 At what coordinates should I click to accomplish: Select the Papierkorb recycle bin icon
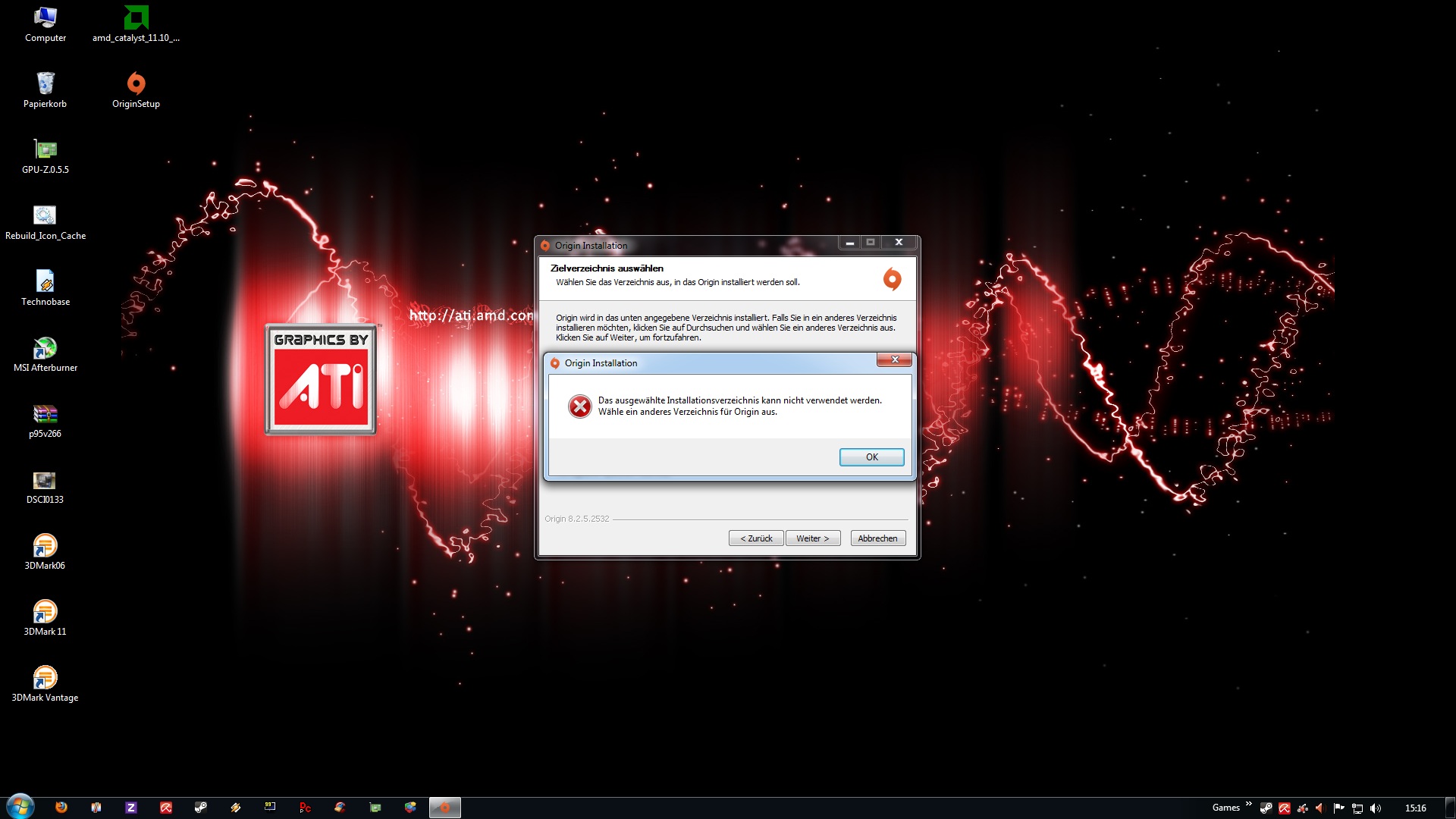pyautogui.click(x=45, y=90)
